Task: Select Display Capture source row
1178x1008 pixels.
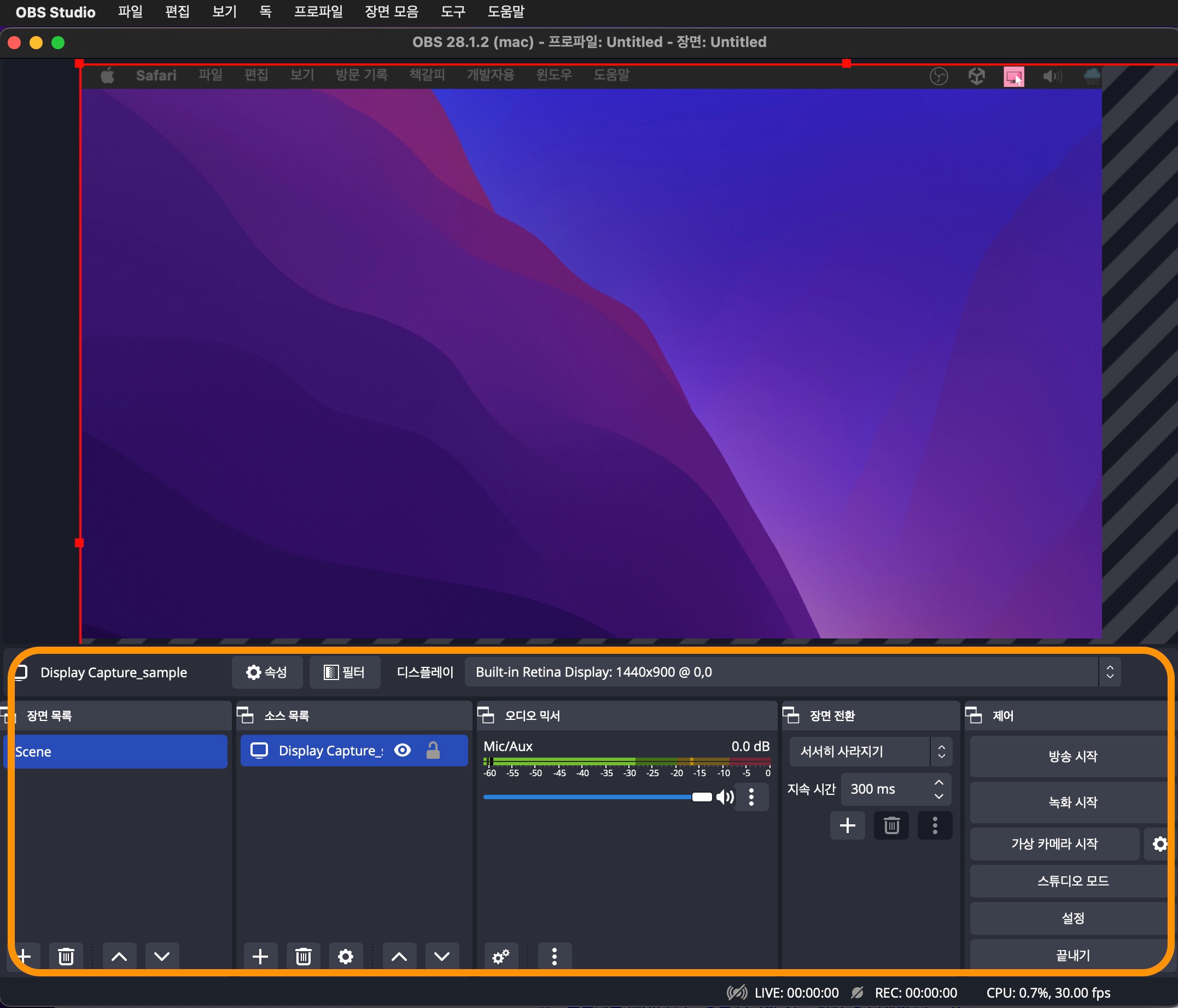Action: click(x=354, y=750)
